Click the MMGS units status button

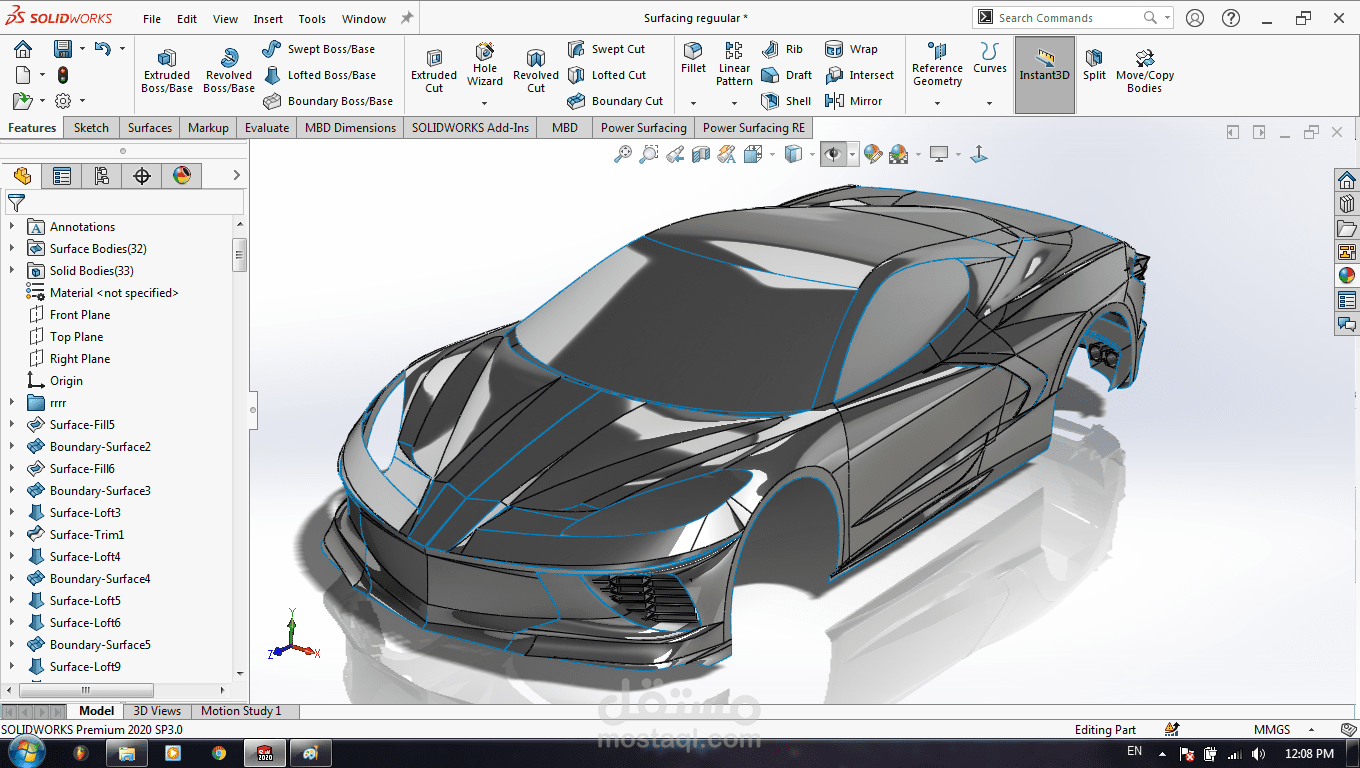pos(1271,730)
